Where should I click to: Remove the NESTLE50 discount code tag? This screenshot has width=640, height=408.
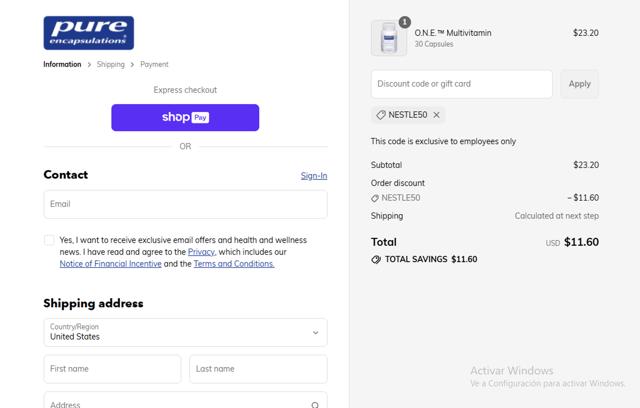[x=436, y=115]
